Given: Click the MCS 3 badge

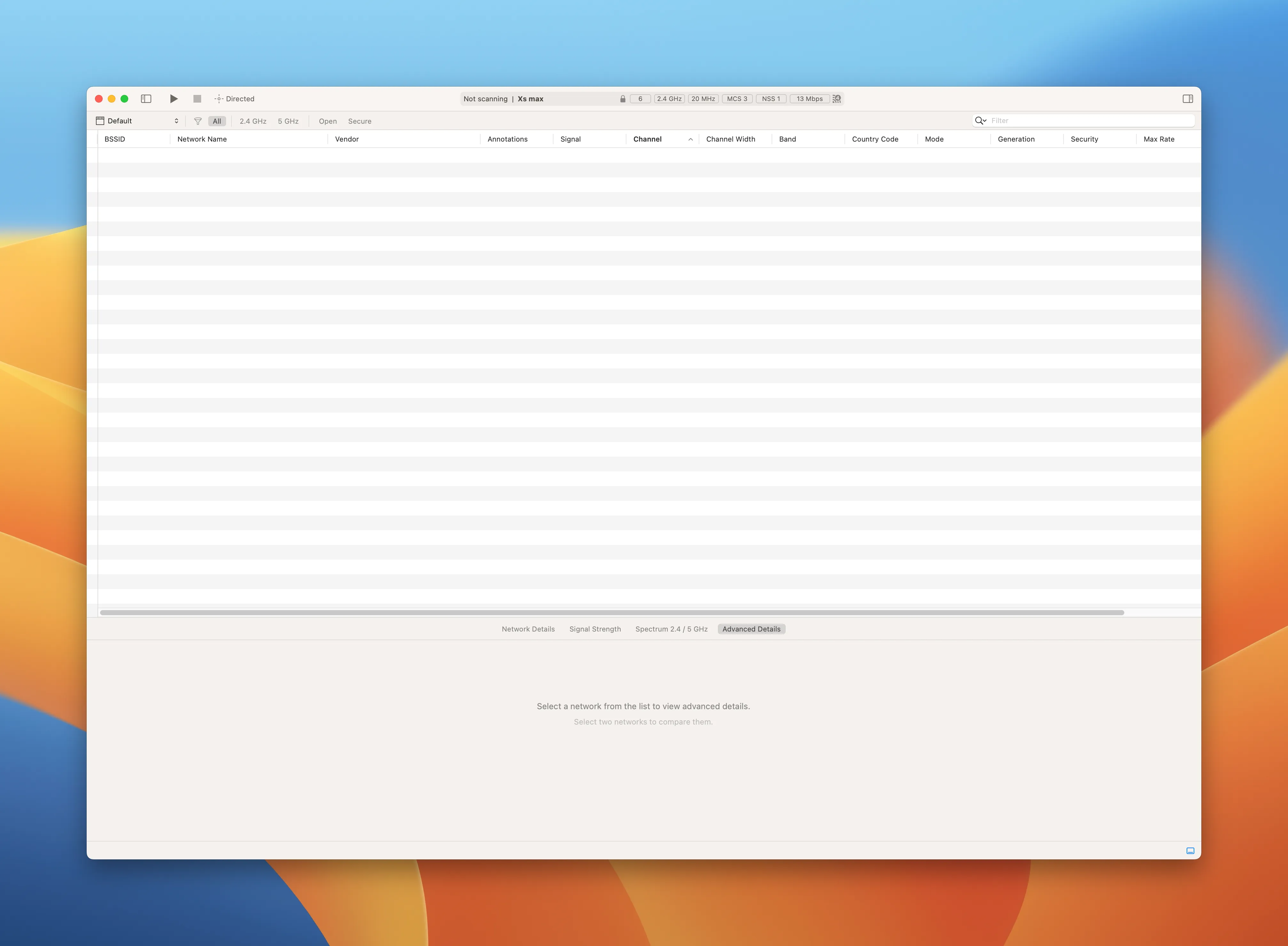Looking at the screenshot, I should point(737,98).
